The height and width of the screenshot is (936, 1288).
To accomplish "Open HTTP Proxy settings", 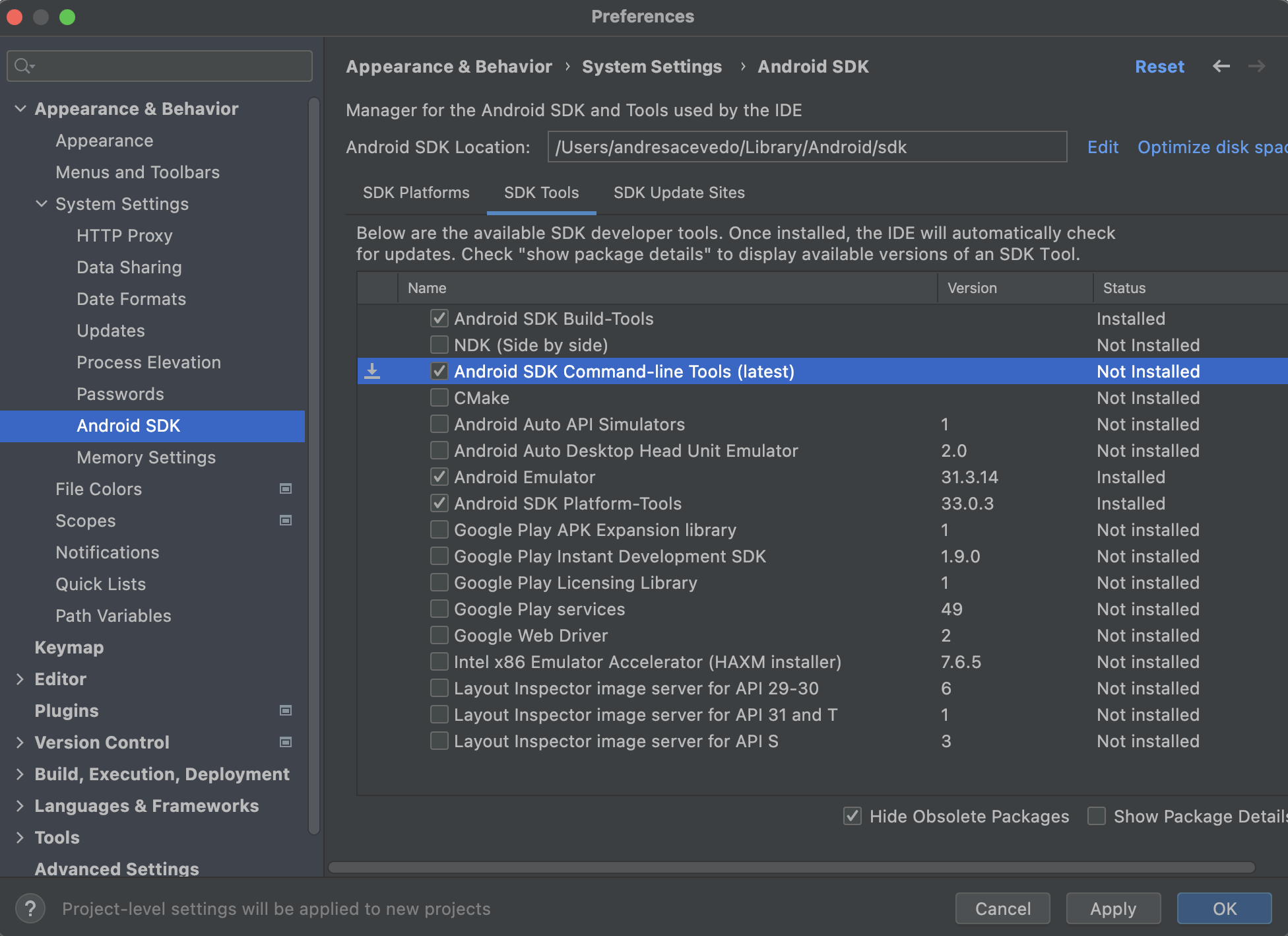I will [125, 236].
